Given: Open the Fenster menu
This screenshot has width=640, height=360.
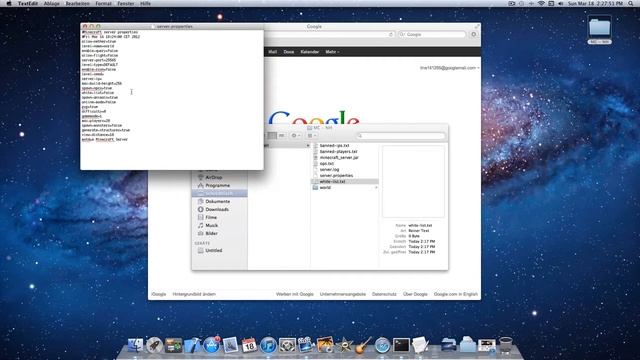Looking at the screenshot, I should click(126, 3).
